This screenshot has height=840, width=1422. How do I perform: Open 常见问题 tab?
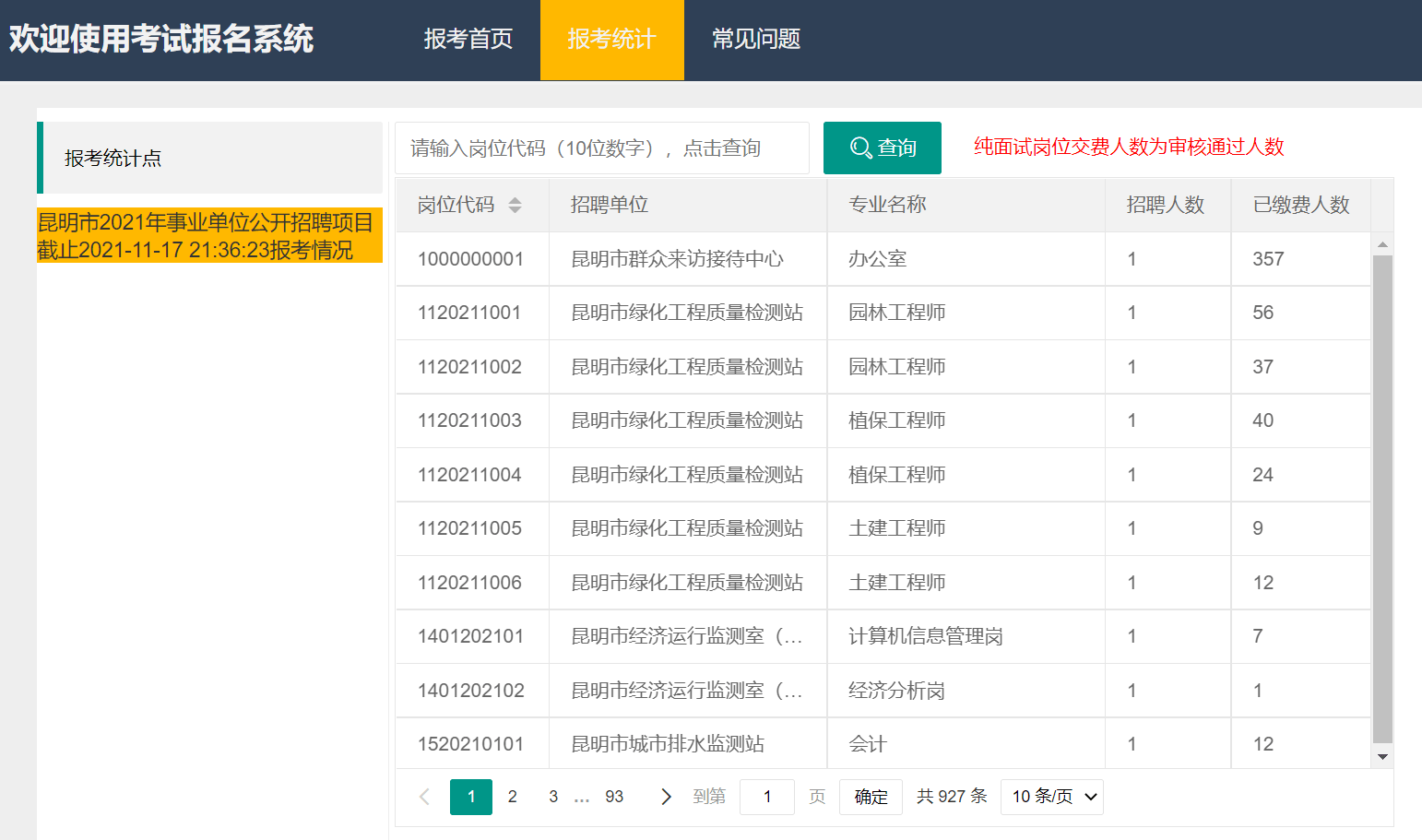(x=756, y=40)
